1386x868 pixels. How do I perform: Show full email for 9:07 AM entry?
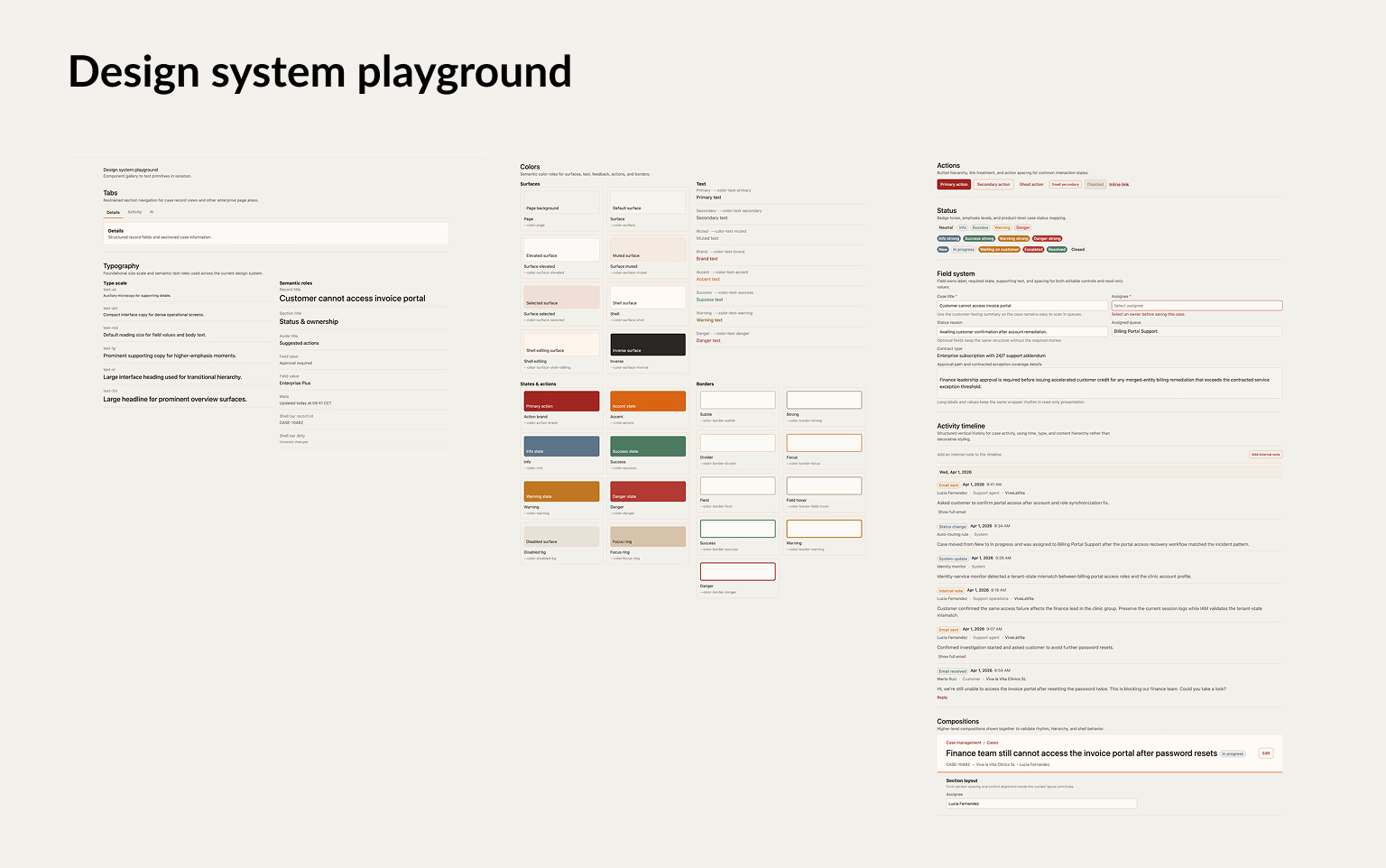[x=951, y=656]
